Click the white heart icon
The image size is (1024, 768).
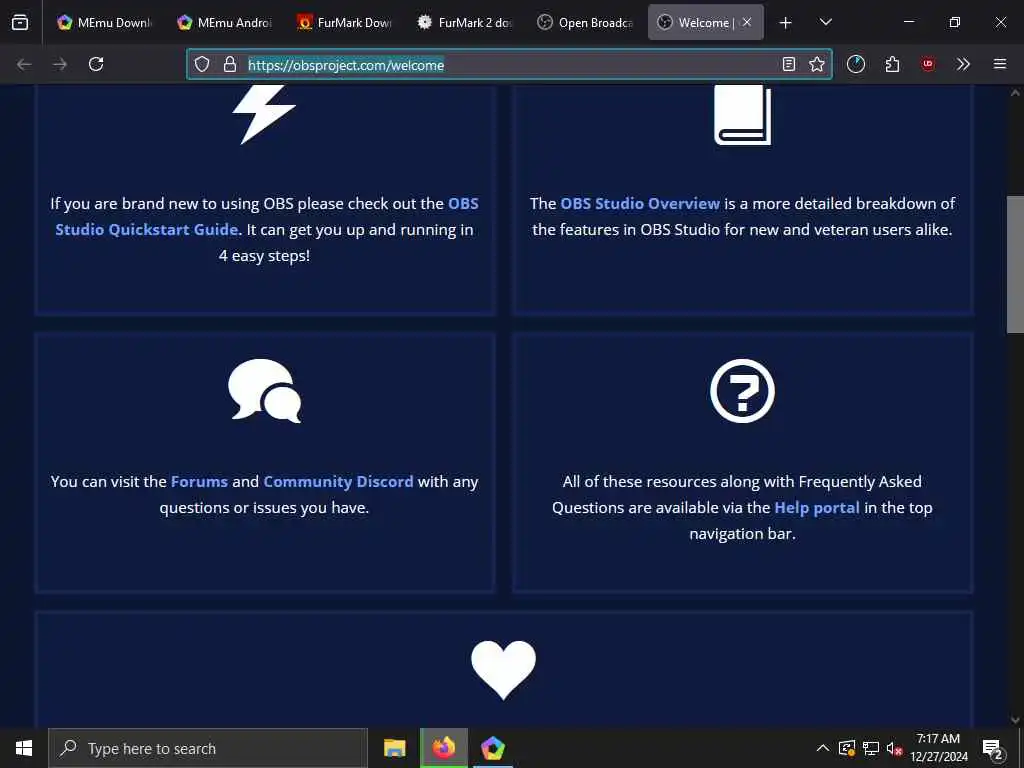click(504, 670)
